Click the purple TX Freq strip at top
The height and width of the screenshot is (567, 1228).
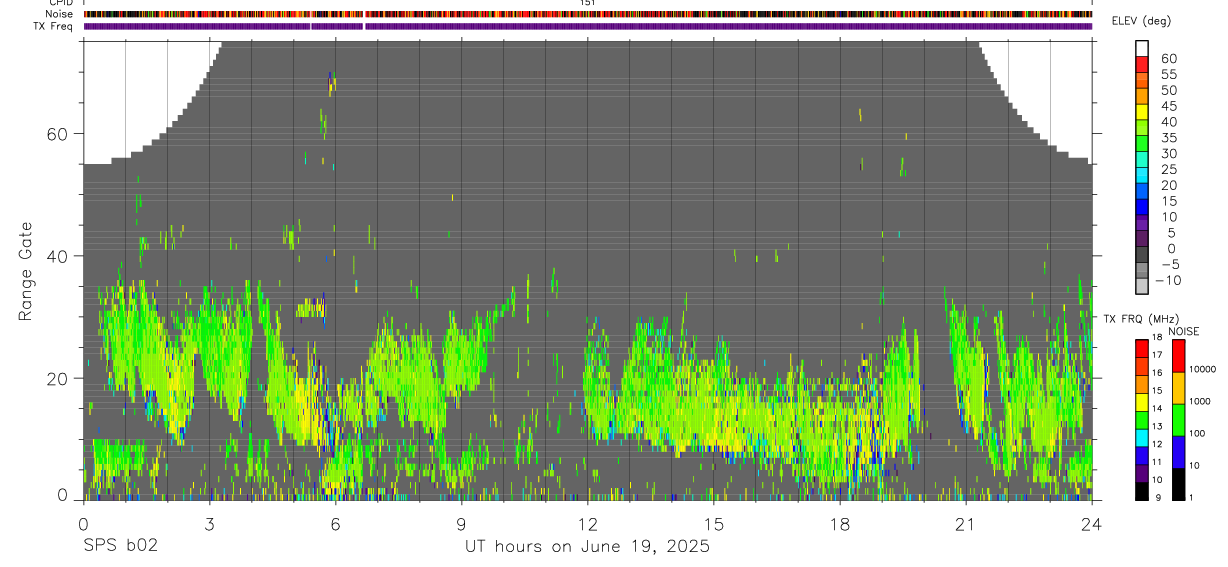point(588,26)
